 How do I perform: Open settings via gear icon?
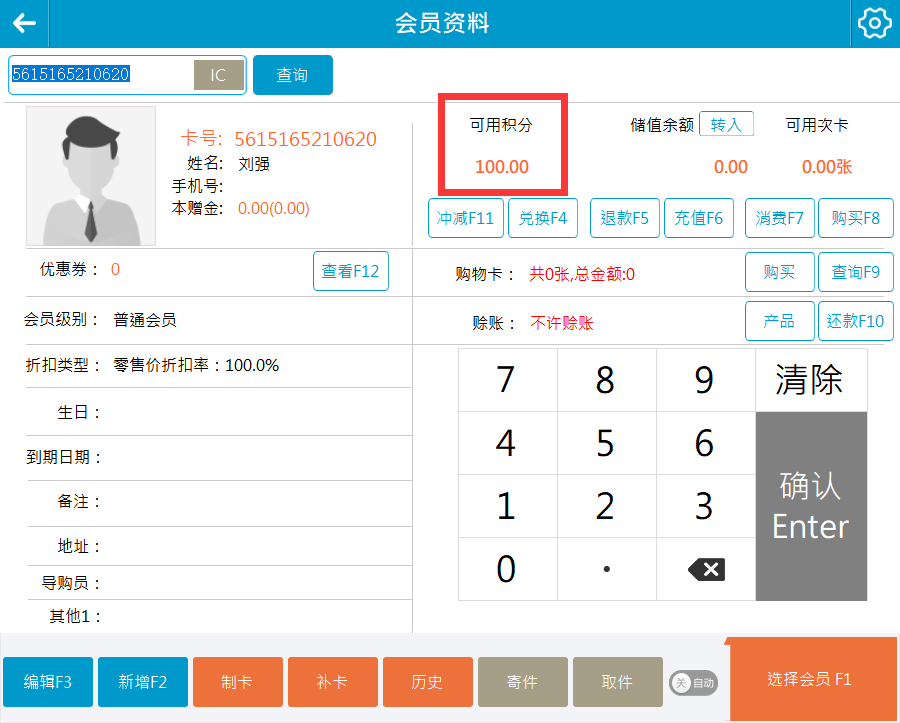[x=875, y=23]
